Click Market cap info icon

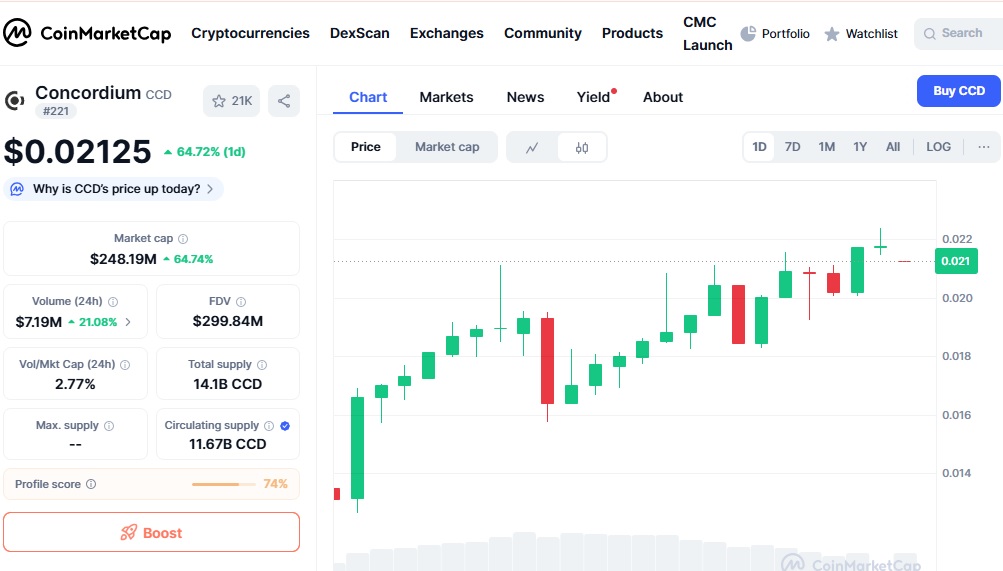click(183, 239)
